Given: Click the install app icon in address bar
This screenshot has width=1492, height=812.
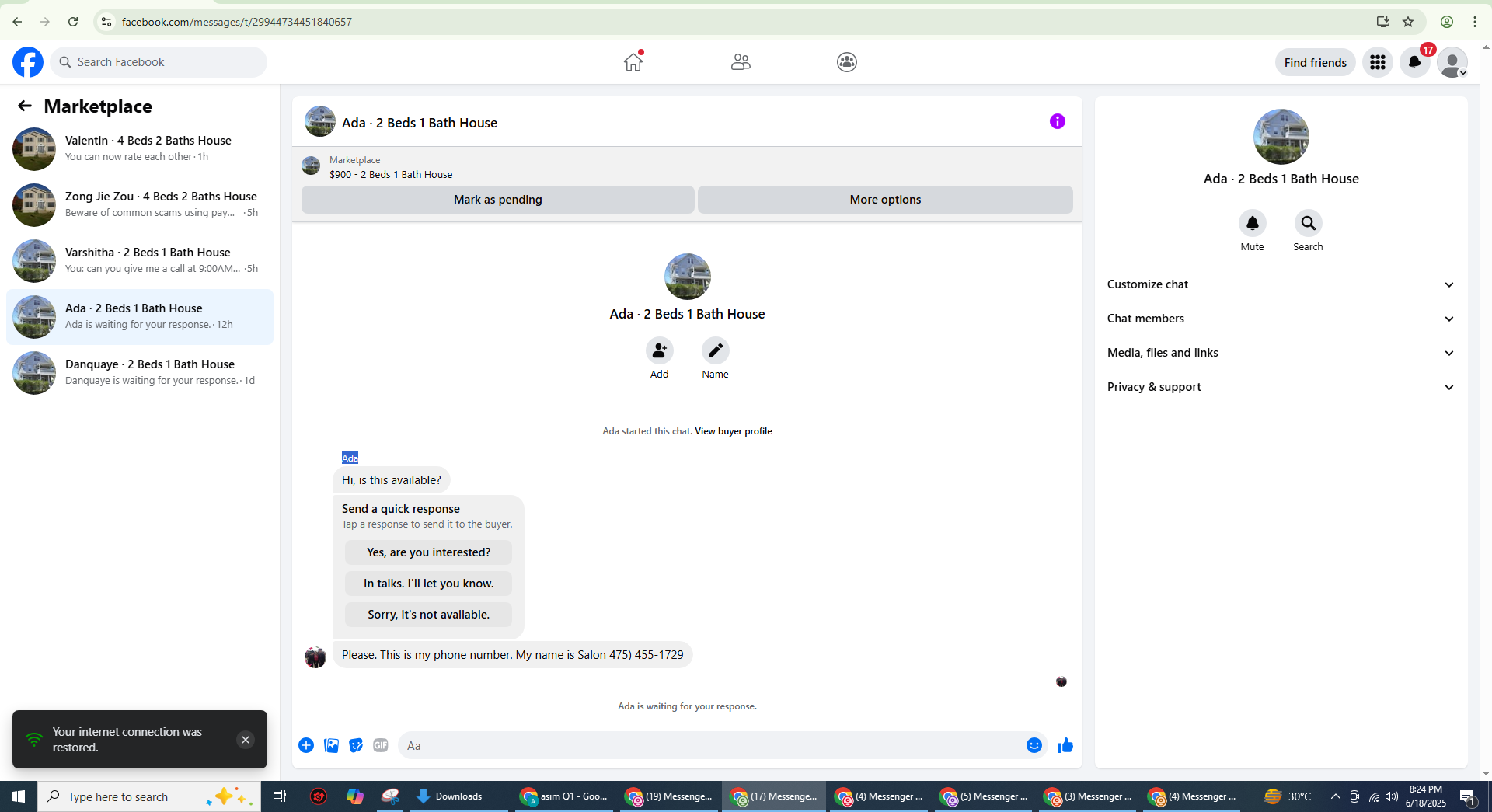Looking at the screenshot, I should tap(1382, 22).
